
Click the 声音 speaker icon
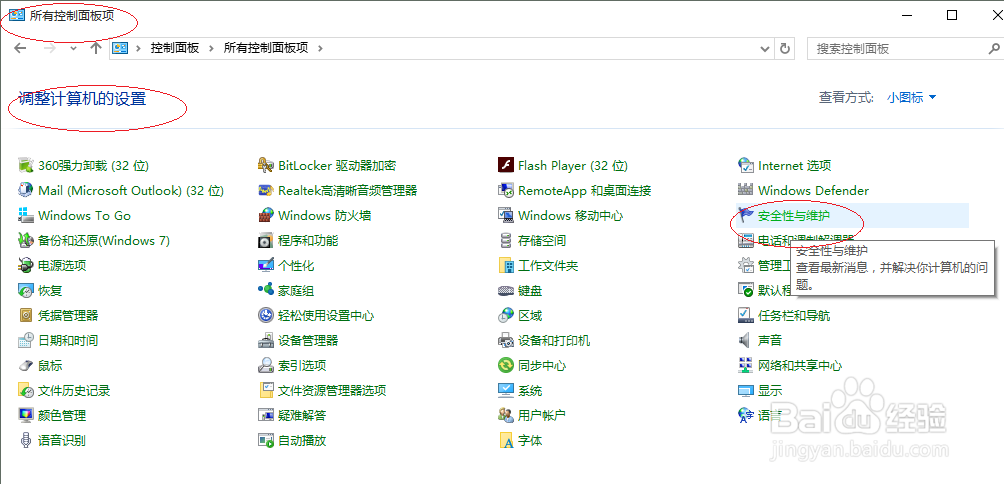click(745, 341)
